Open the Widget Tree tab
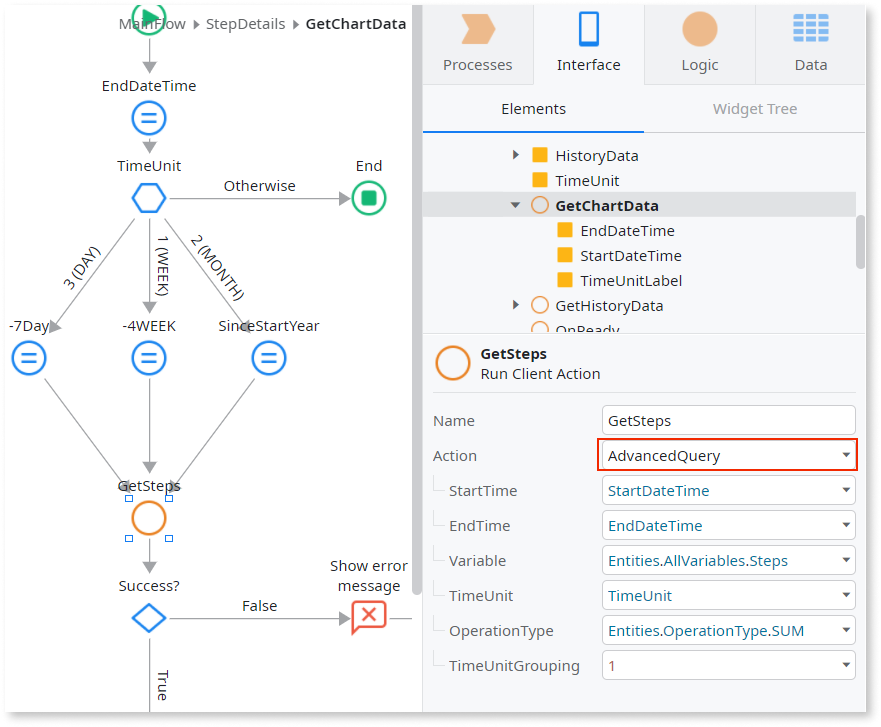881x727 pixels. 754,109
